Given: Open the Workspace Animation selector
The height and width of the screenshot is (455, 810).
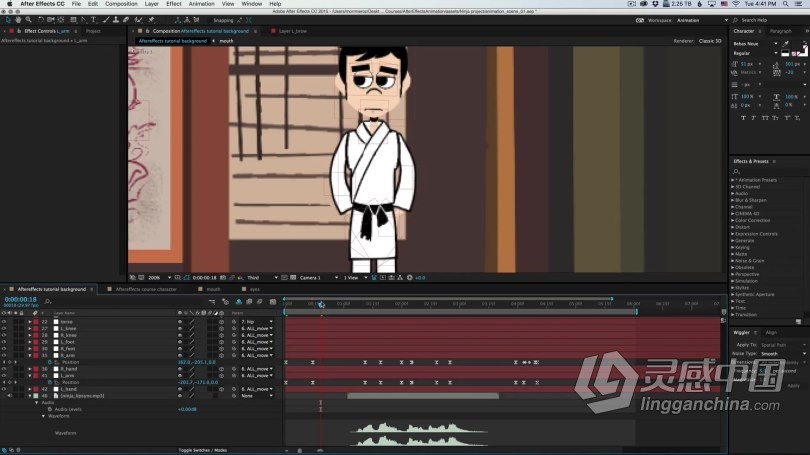Looking at the screenshot, I should pyautogui.click(x=702, y=20).
